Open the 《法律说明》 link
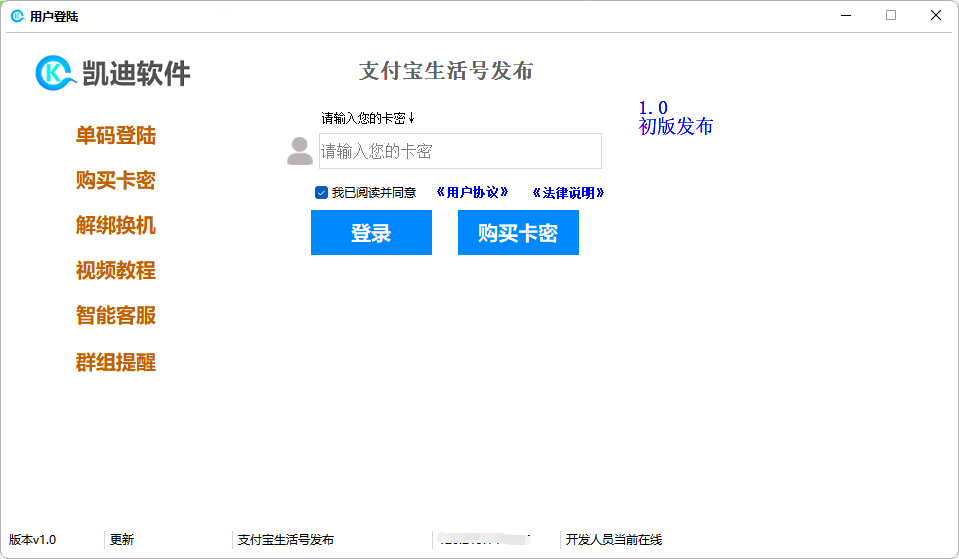Screen dimensions: 959x559 tap(568, 193)
